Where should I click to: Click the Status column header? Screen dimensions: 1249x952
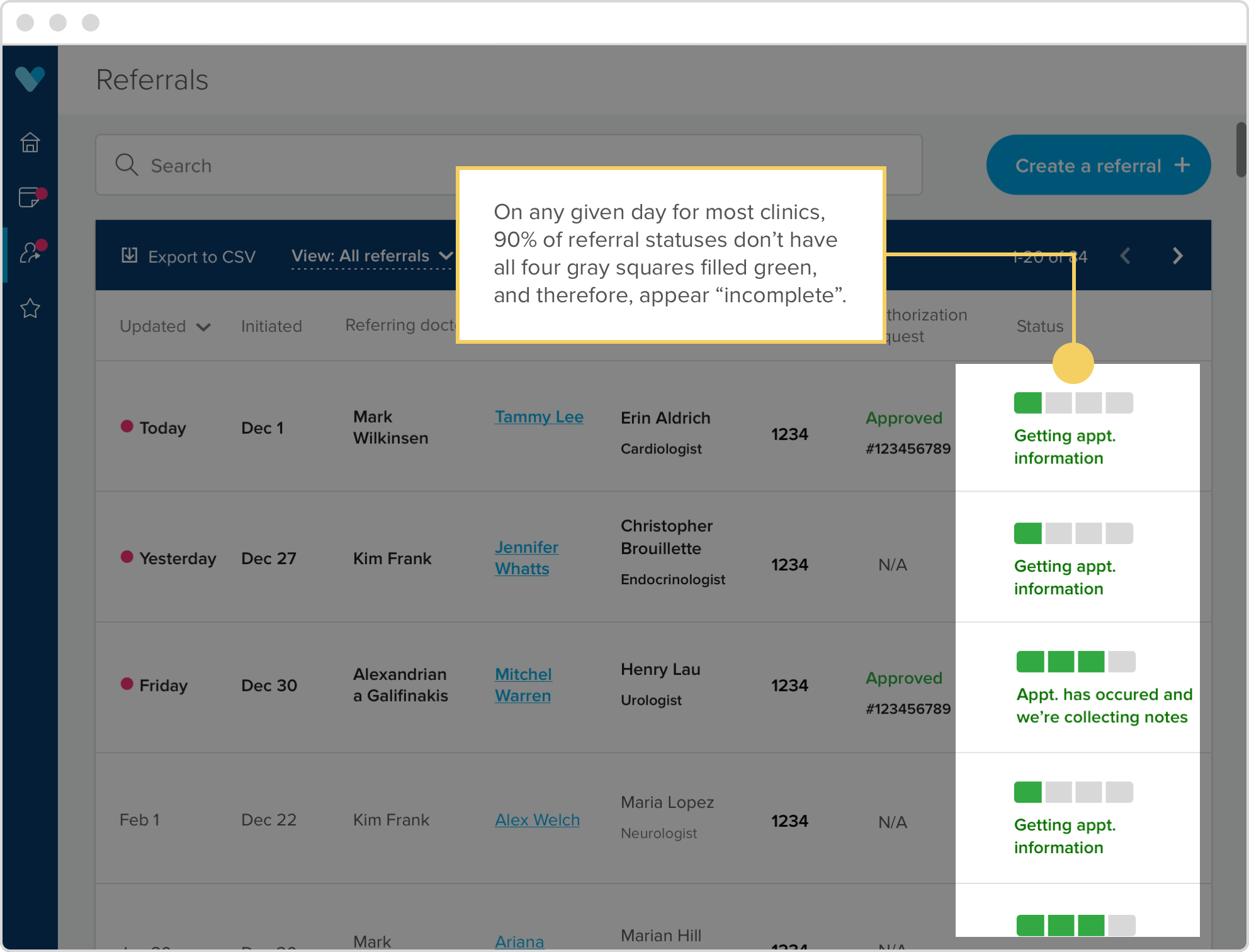point(1039,326)
